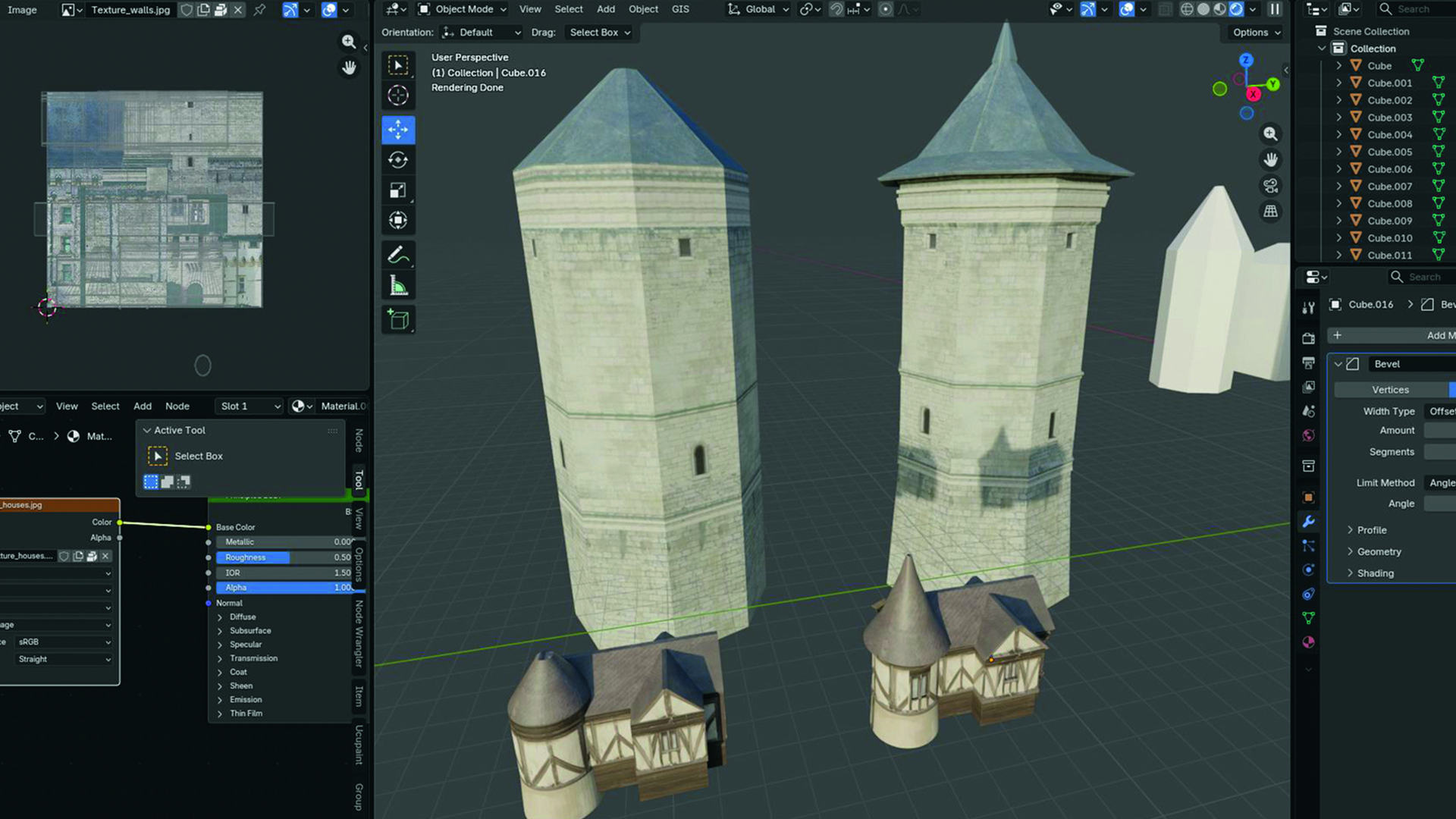Select the Annotate pencil tool

coord(398,256)
